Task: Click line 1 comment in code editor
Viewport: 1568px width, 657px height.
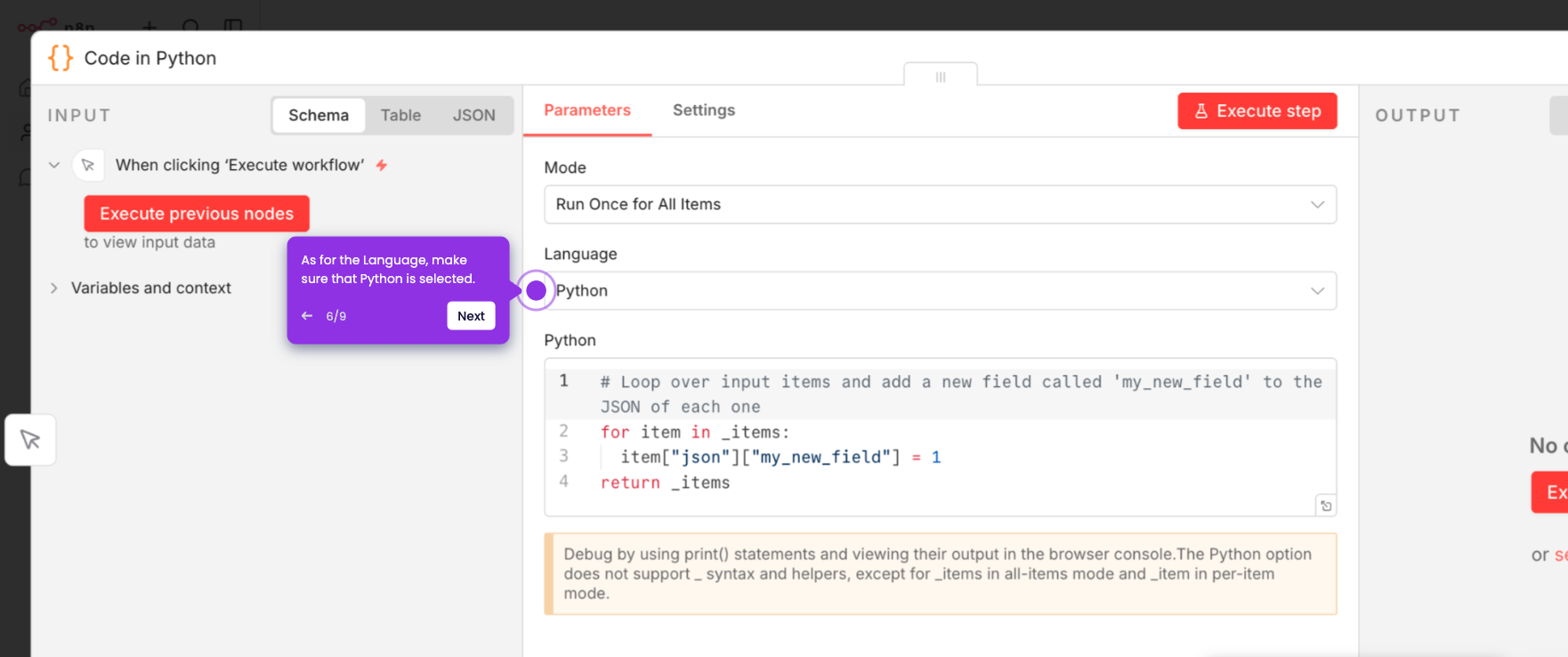Action: click(961, 394)
